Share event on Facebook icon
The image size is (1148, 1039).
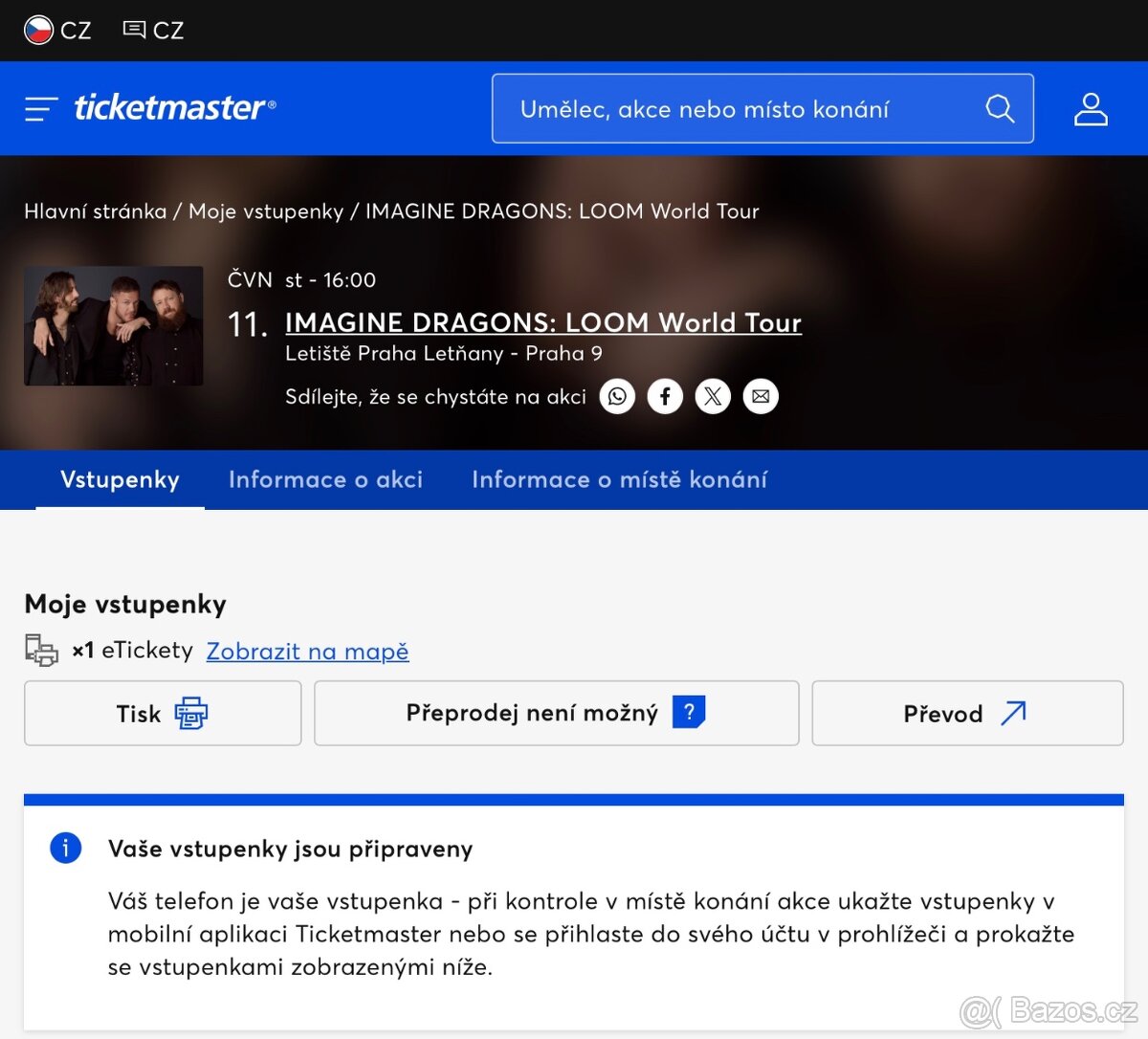coord(665,396)
